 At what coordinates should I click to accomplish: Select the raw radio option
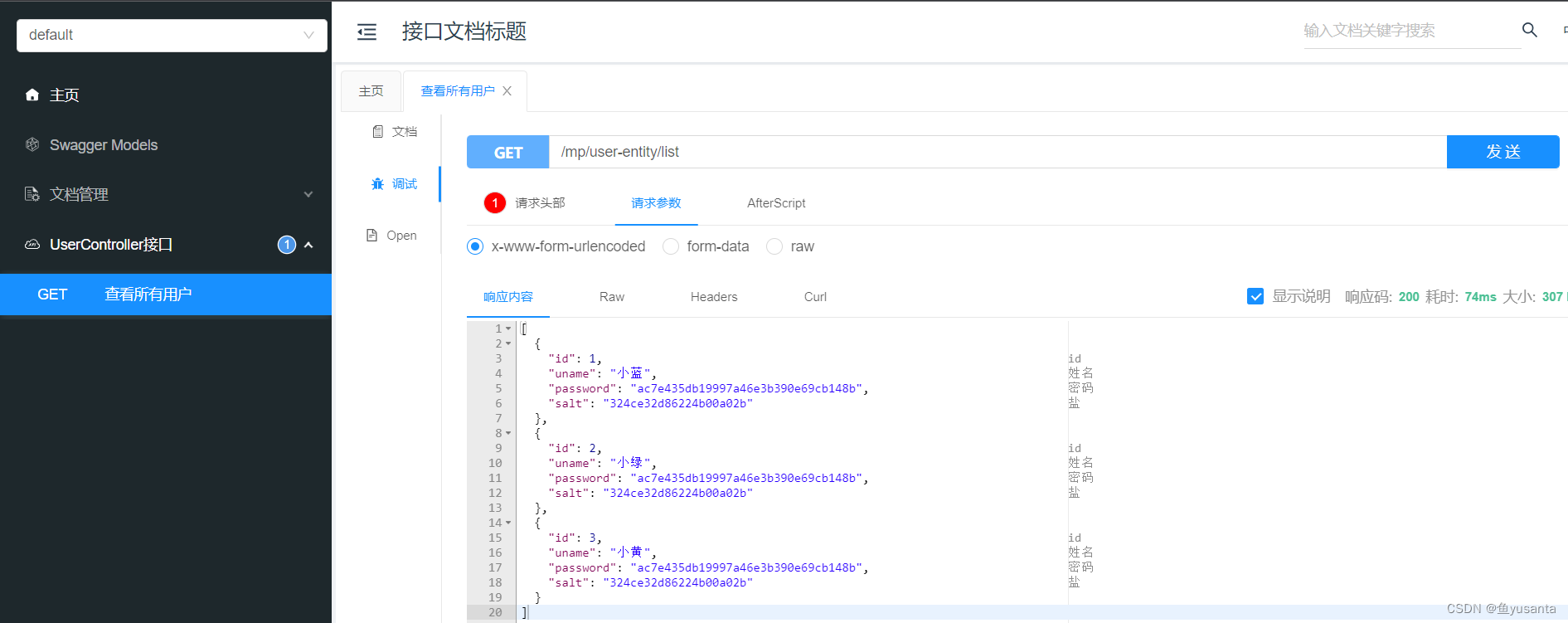(x=774, y=246)
